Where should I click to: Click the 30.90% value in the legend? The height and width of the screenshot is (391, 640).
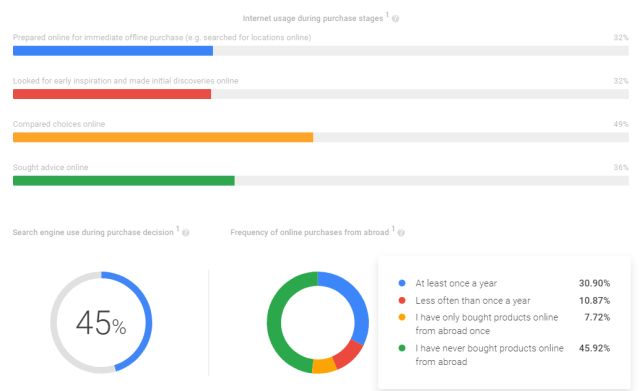pyautogui.click(x=594, y=283)
